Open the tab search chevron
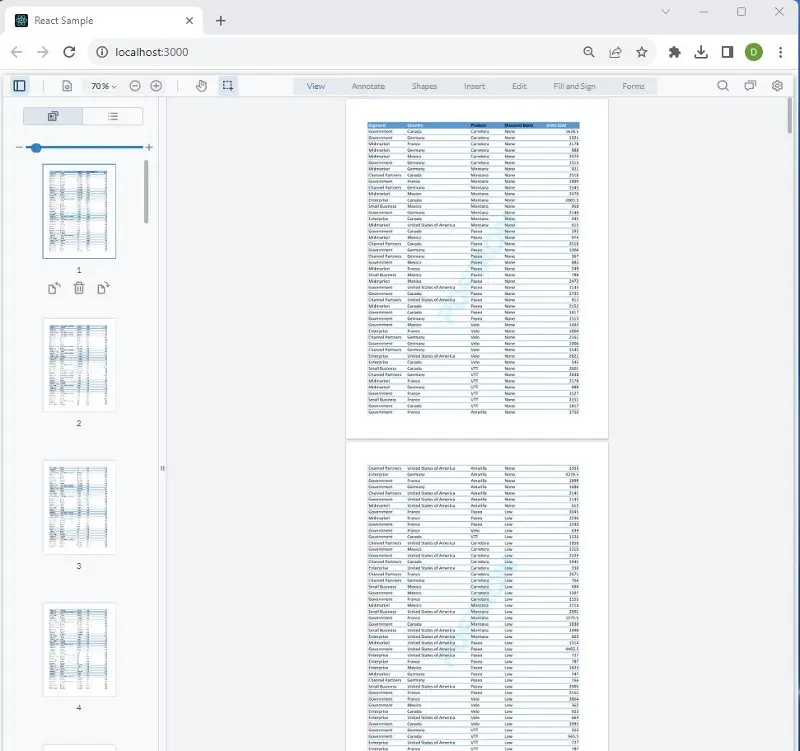The width and height of the screenshot is (800, 751). pyautogui.click(x=666, y=12)
